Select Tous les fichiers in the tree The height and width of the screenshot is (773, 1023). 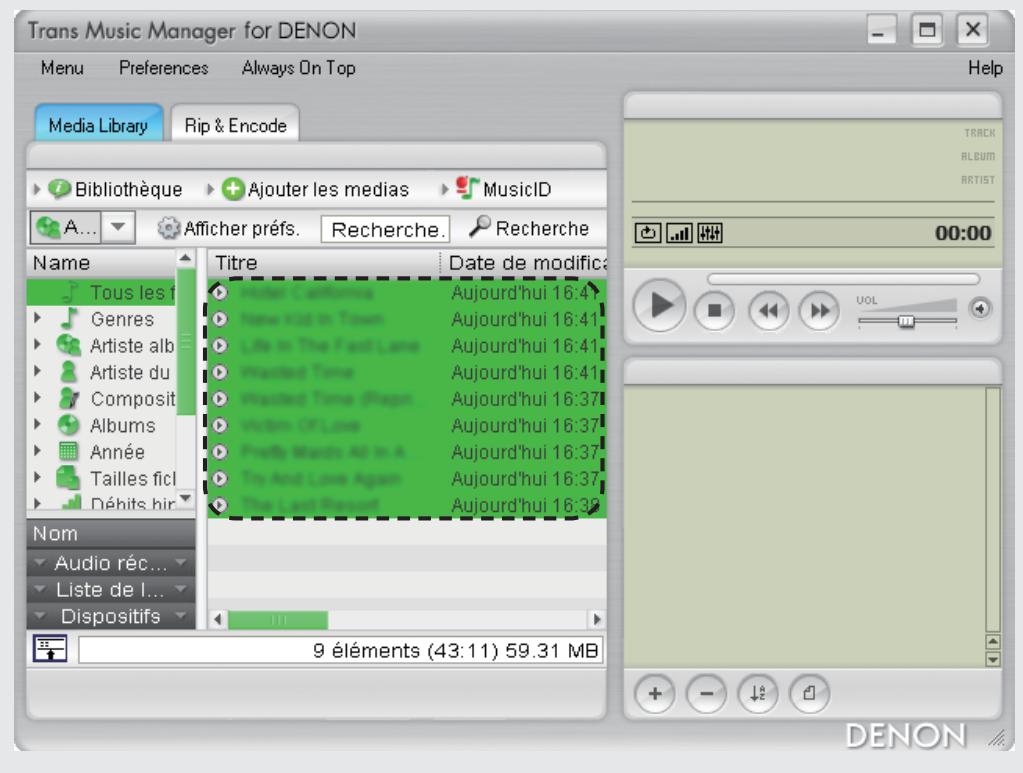click(x=101, y=292)
